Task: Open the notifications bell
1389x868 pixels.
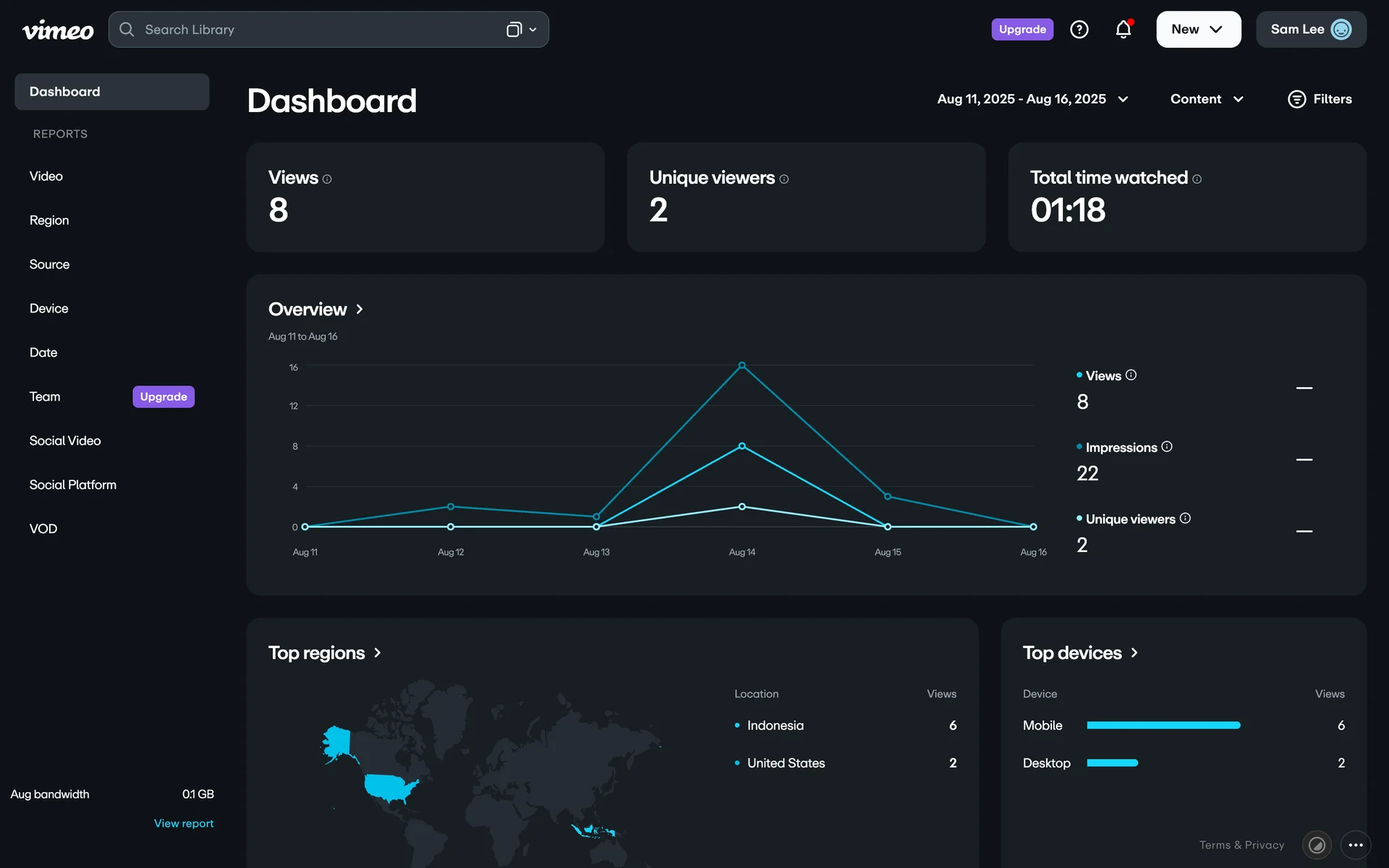Action: 1123,30
